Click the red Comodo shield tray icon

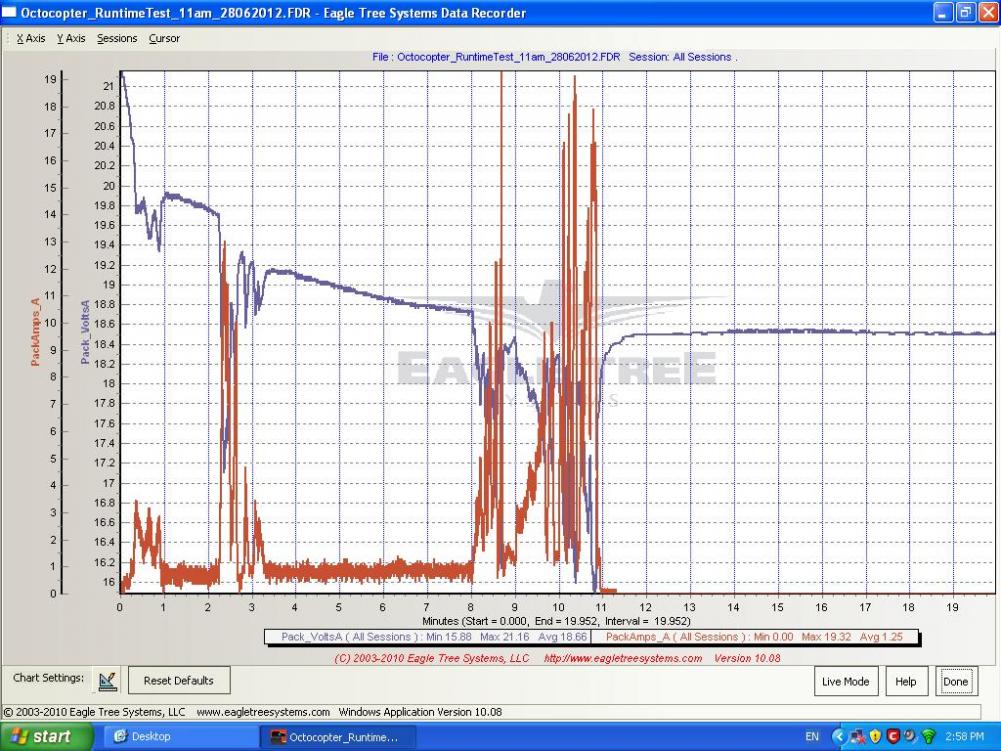point(893,737)
